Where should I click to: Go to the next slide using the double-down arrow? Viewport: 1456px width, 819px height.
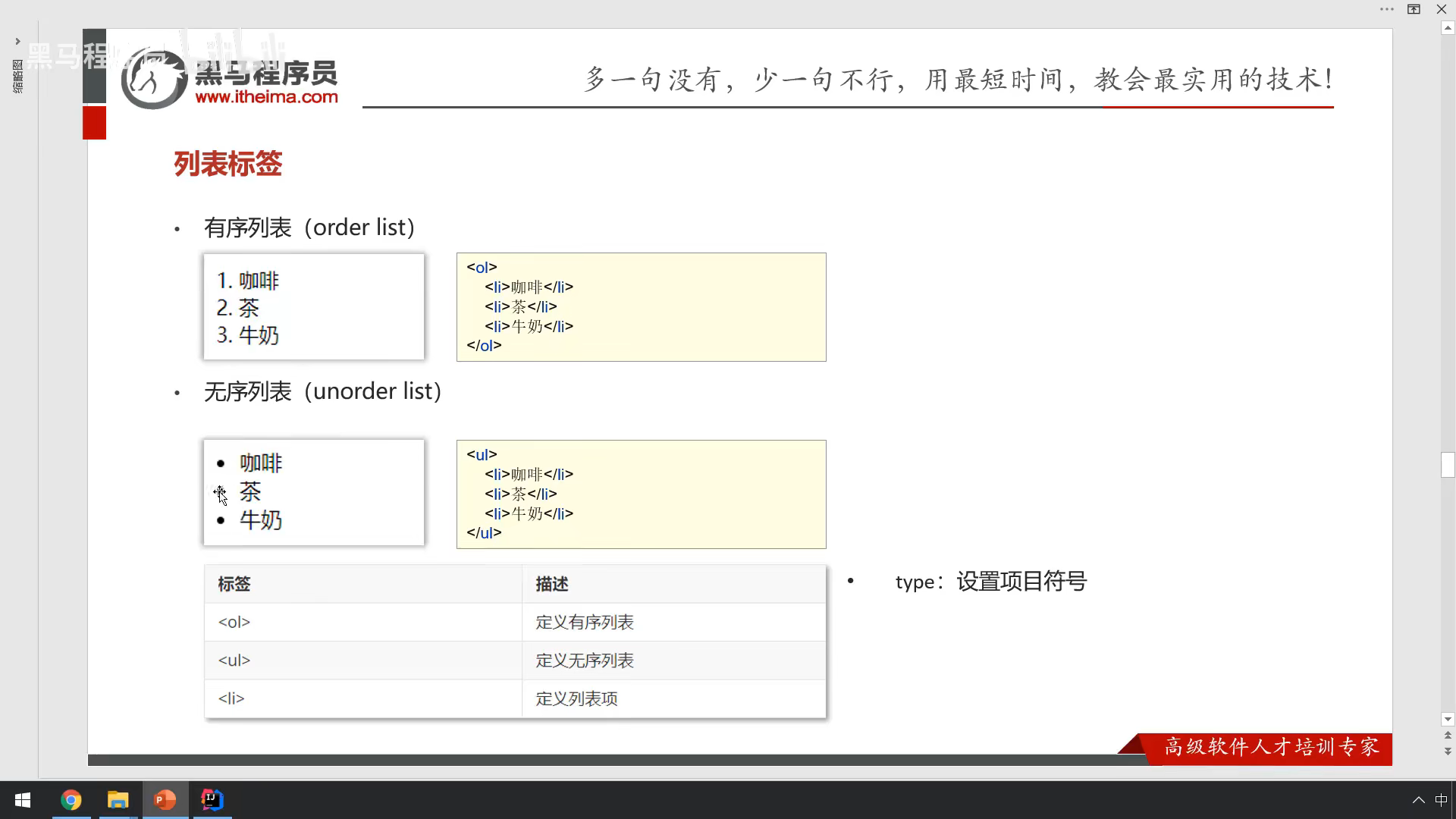[1448, 752]
